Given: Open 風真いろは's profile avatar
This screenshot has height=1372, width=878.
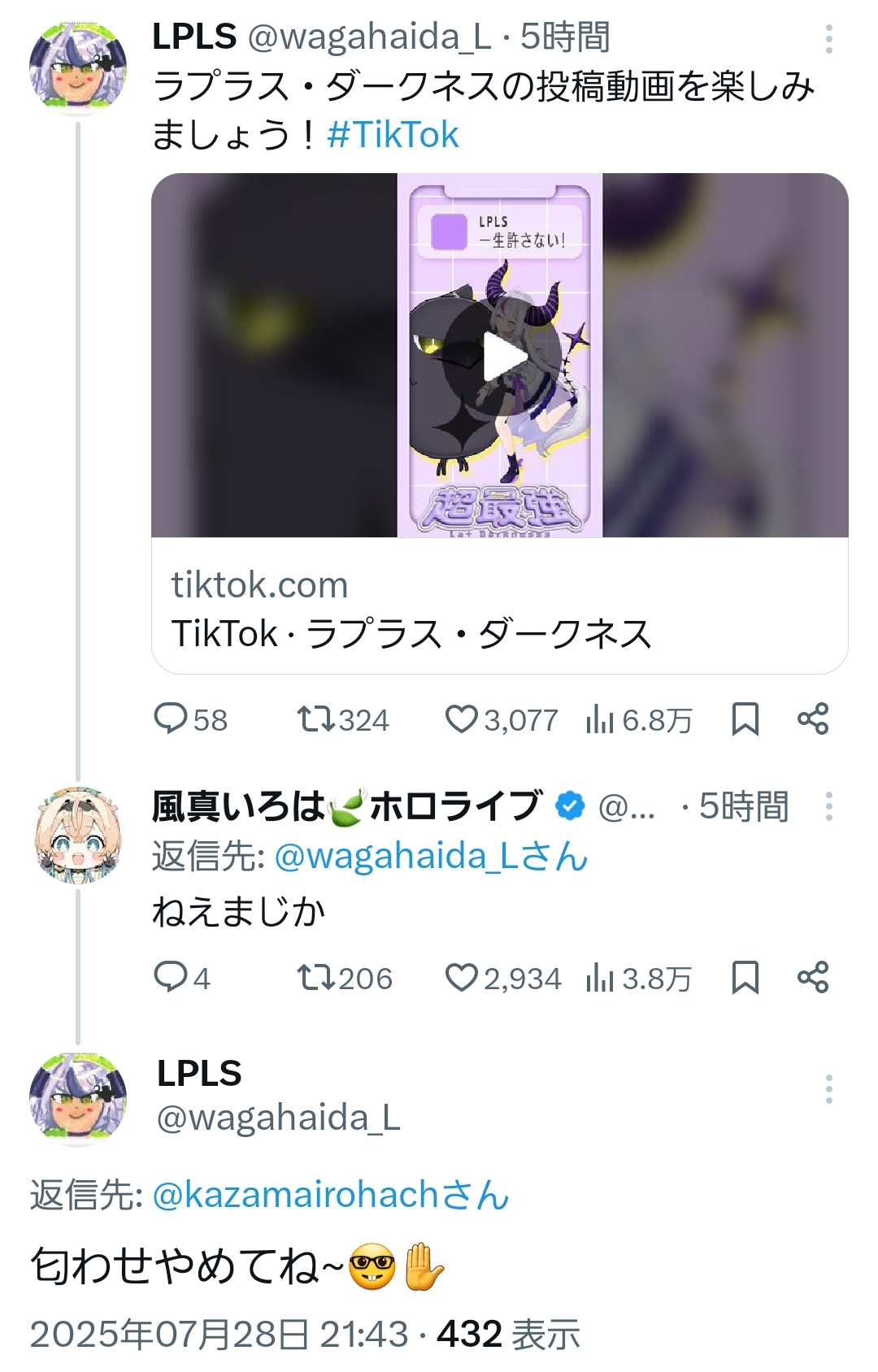Looking at the screenshot, I should [78, 835].
